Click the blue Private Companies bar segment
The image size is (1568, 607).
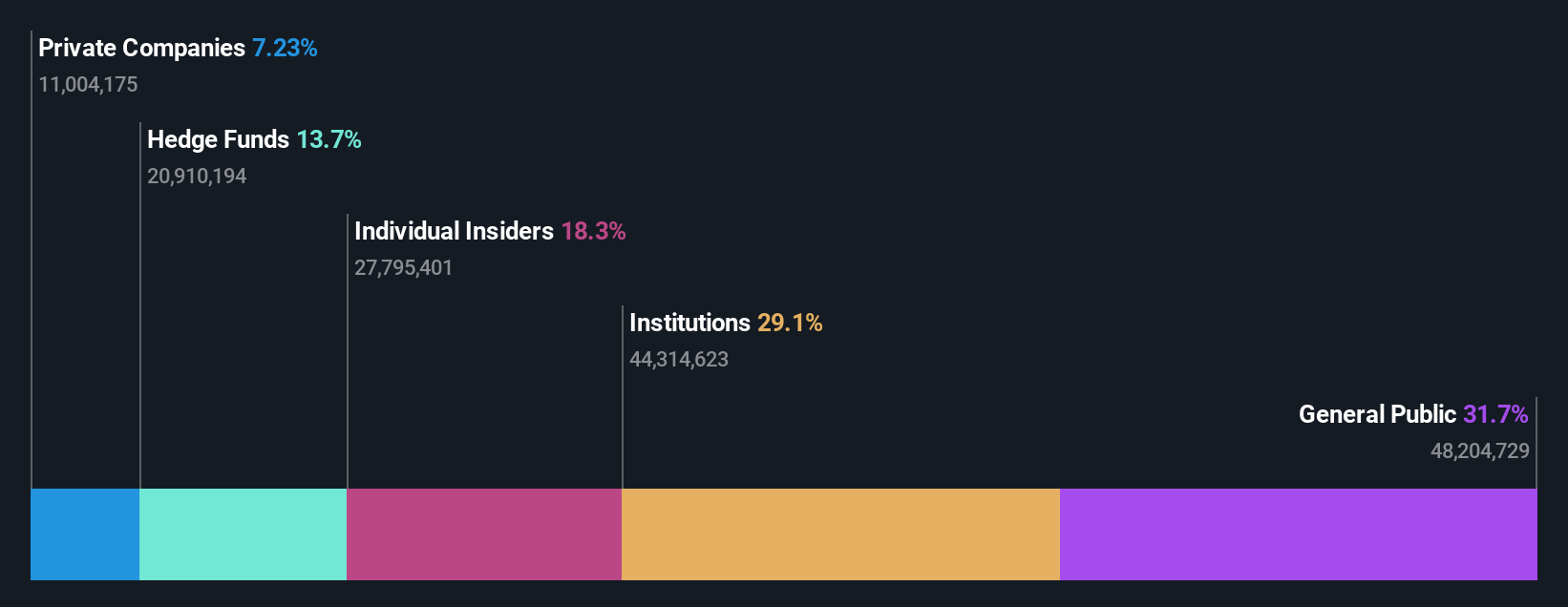(x=85, y=534)
